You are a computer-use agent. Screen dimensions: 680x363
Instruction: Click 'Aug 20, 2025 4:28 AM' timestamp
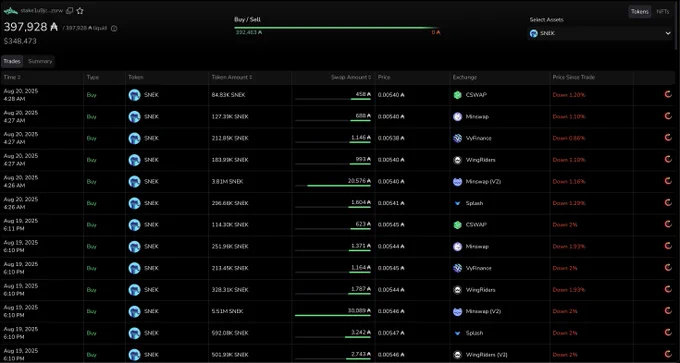[x=21, y=95]
